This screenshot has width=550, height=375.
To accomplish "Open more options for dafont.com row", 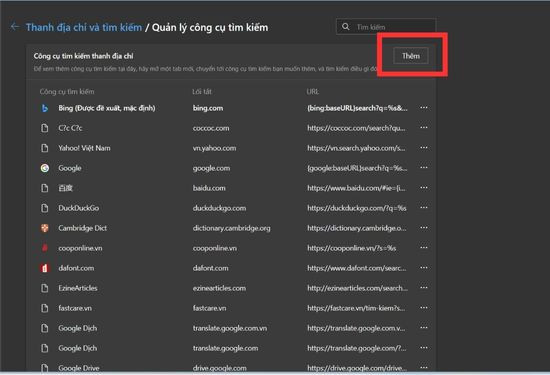I will point(424,268).
